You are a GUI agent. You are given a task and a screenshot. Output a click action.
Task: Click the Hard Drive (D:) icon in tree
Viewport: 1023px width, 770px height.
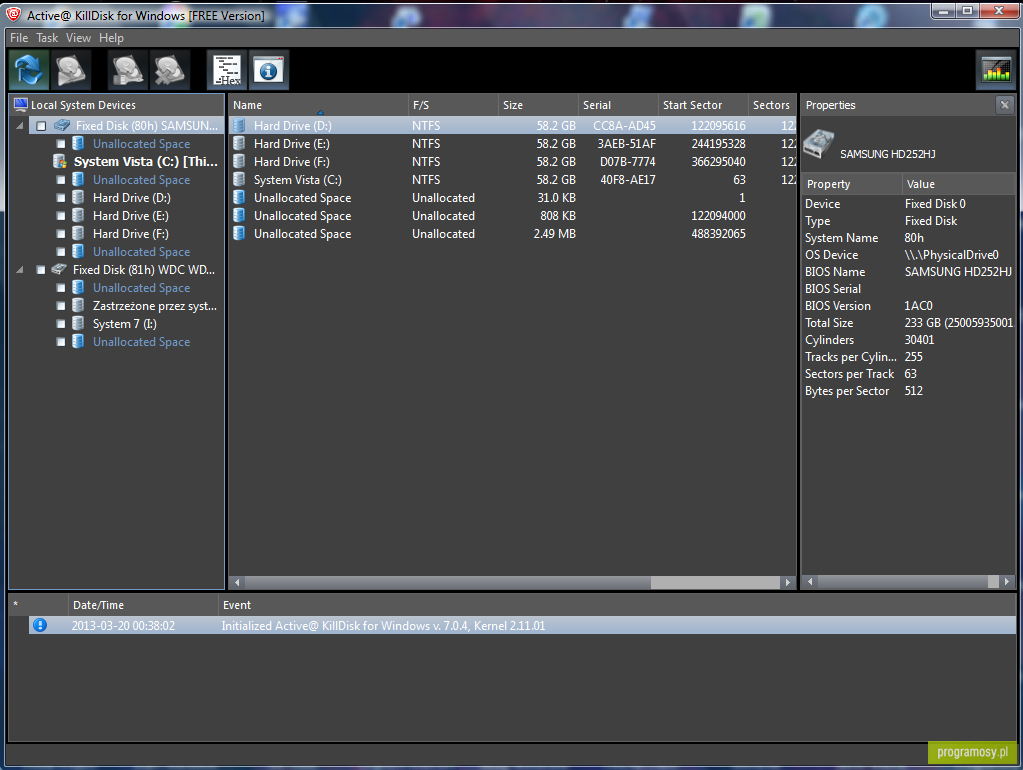click(x=78, y=197)
